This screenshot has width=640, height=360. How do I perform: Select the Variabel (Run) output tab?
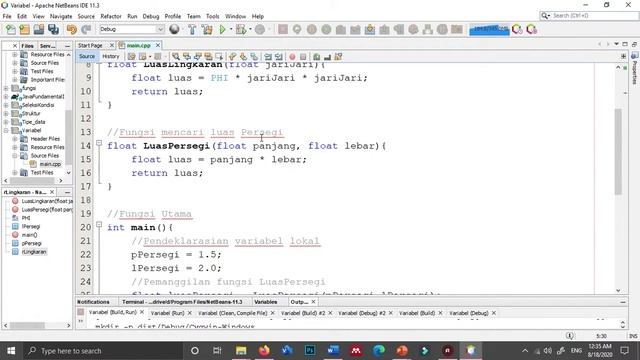coord(167,313)
